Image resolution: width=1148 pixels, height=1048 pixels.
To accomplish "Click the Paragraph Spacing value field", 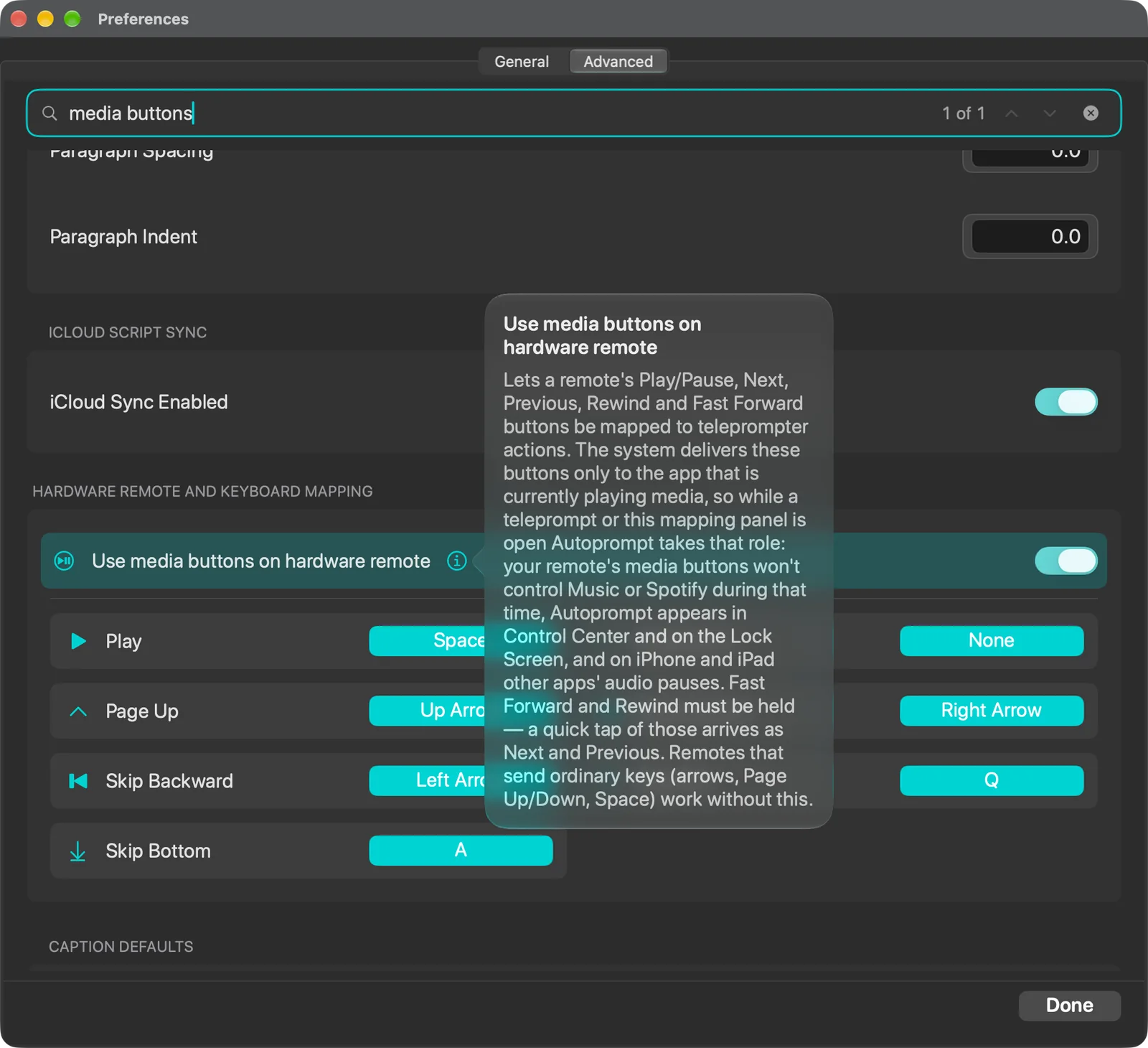I will point(1030,159).
